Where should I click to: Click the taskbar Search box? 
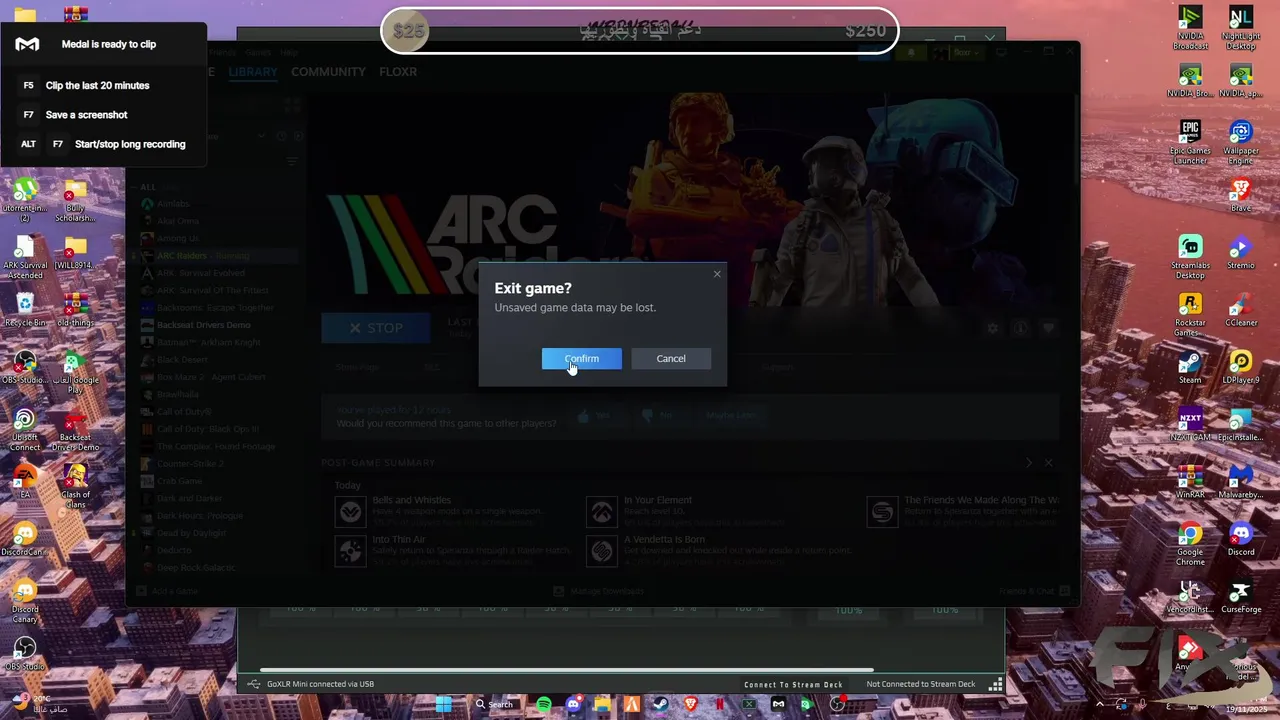click(496, 704)
